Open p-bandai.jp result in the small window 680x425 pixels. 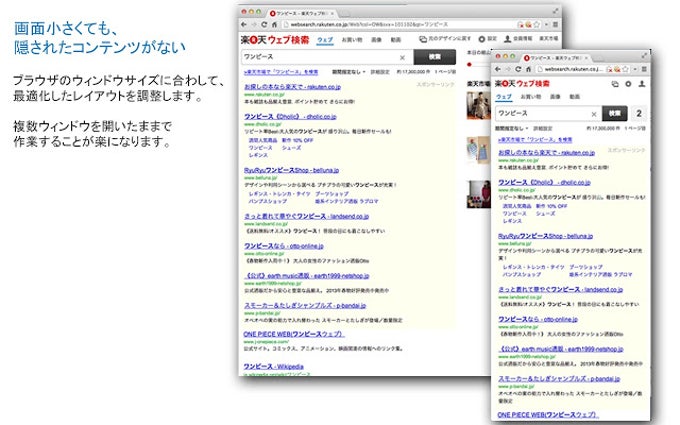[x=559, y=379]
